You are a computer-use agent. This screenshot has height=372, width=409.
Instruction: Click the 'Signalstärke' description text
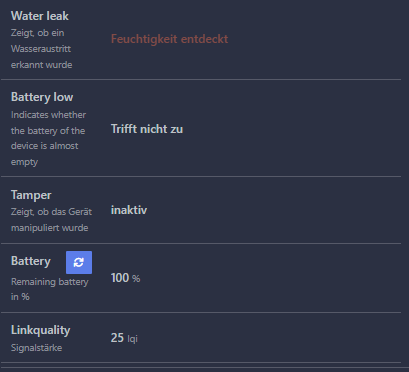click(36, 348)
